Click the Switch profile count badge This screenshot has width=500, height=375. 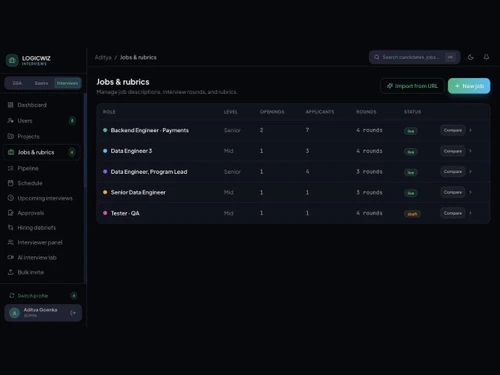[x=74, y=296]
